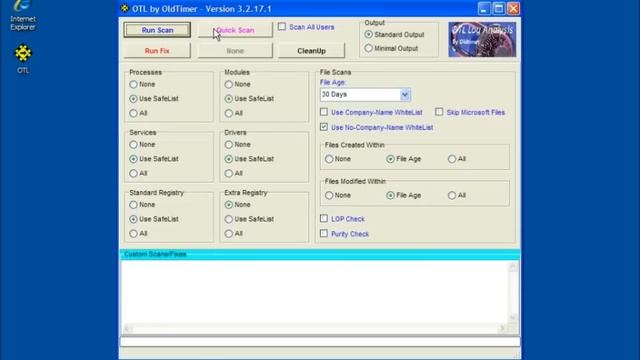
Task: Enable the LOP Check checkbox
Action: [x=324, y=219]
